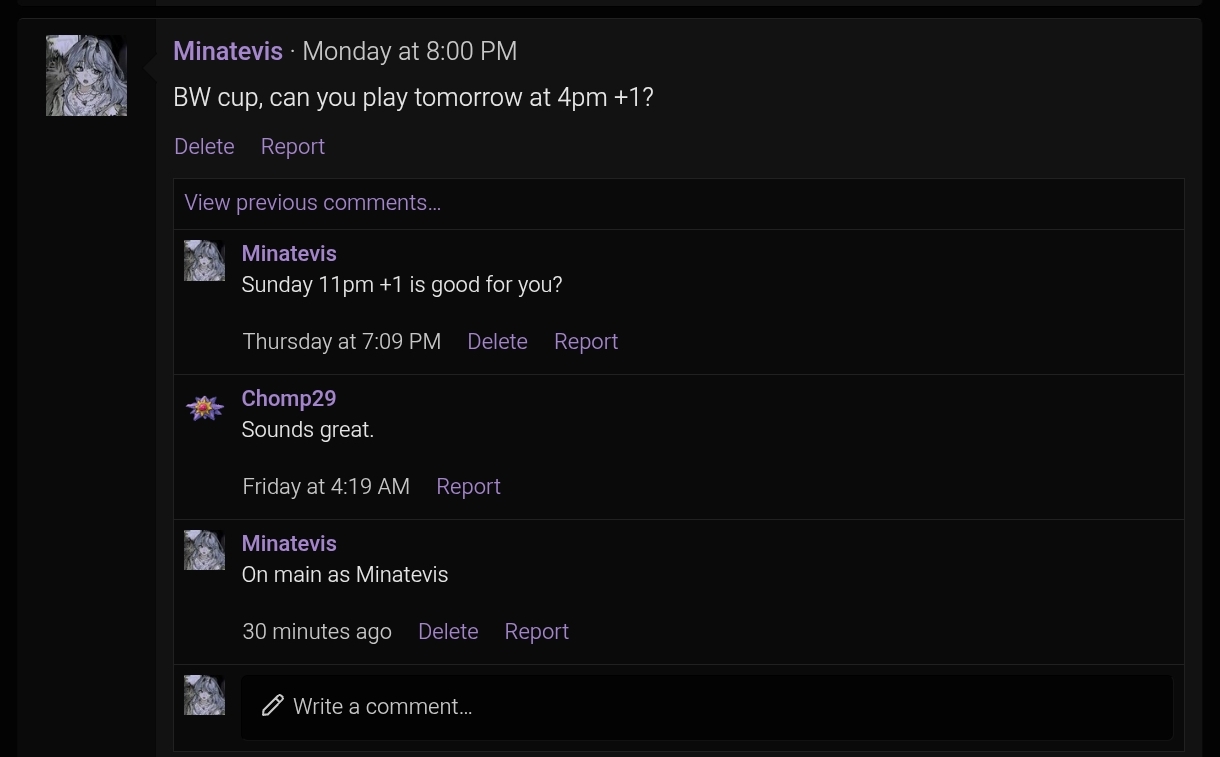The image size is (1220, 757).
Task: Delete the 'On main as Minatevis' comment
Action: [448, 632]
